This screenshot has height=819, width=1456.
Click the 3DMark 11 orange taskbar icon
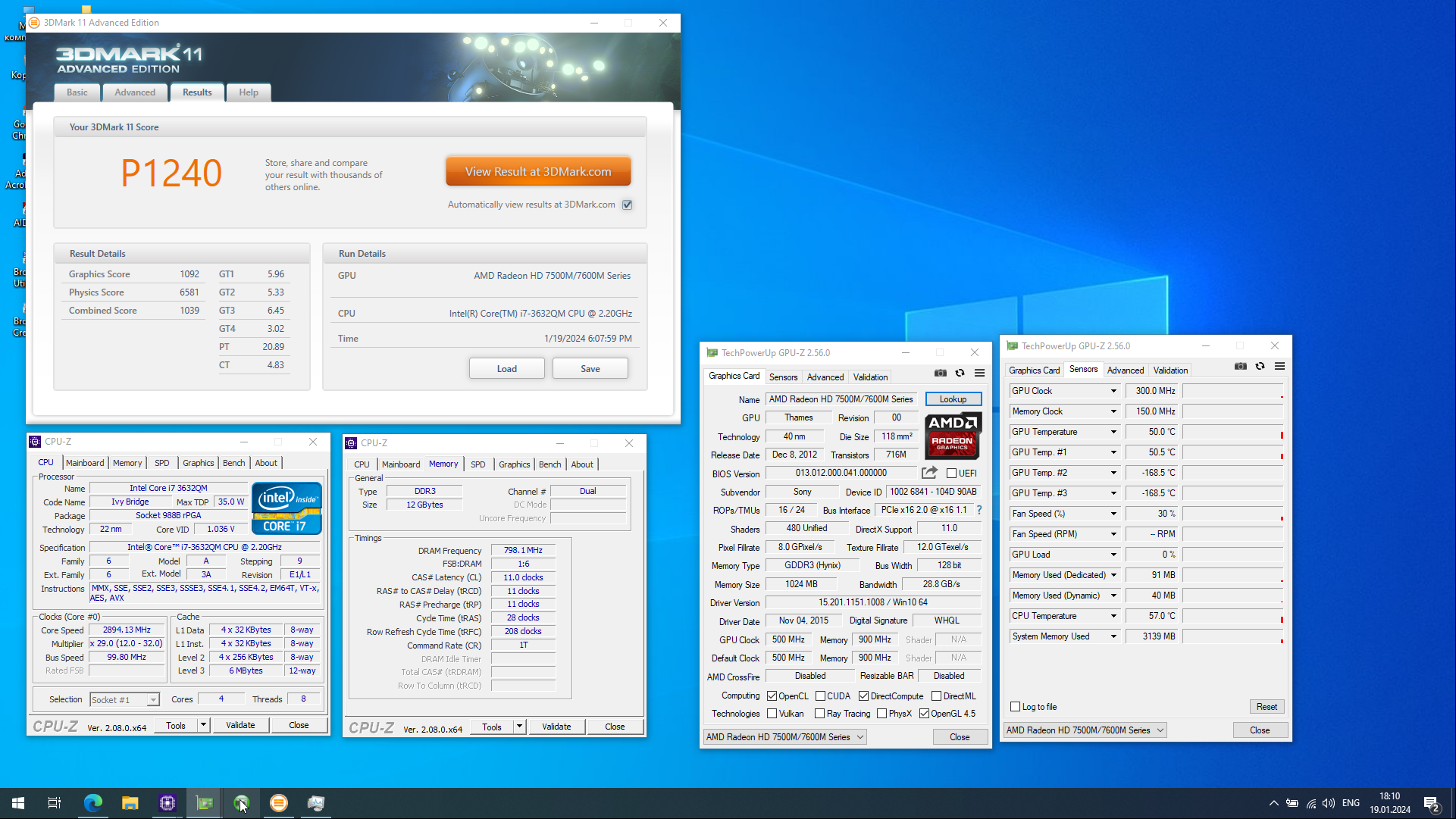point(279,803)
